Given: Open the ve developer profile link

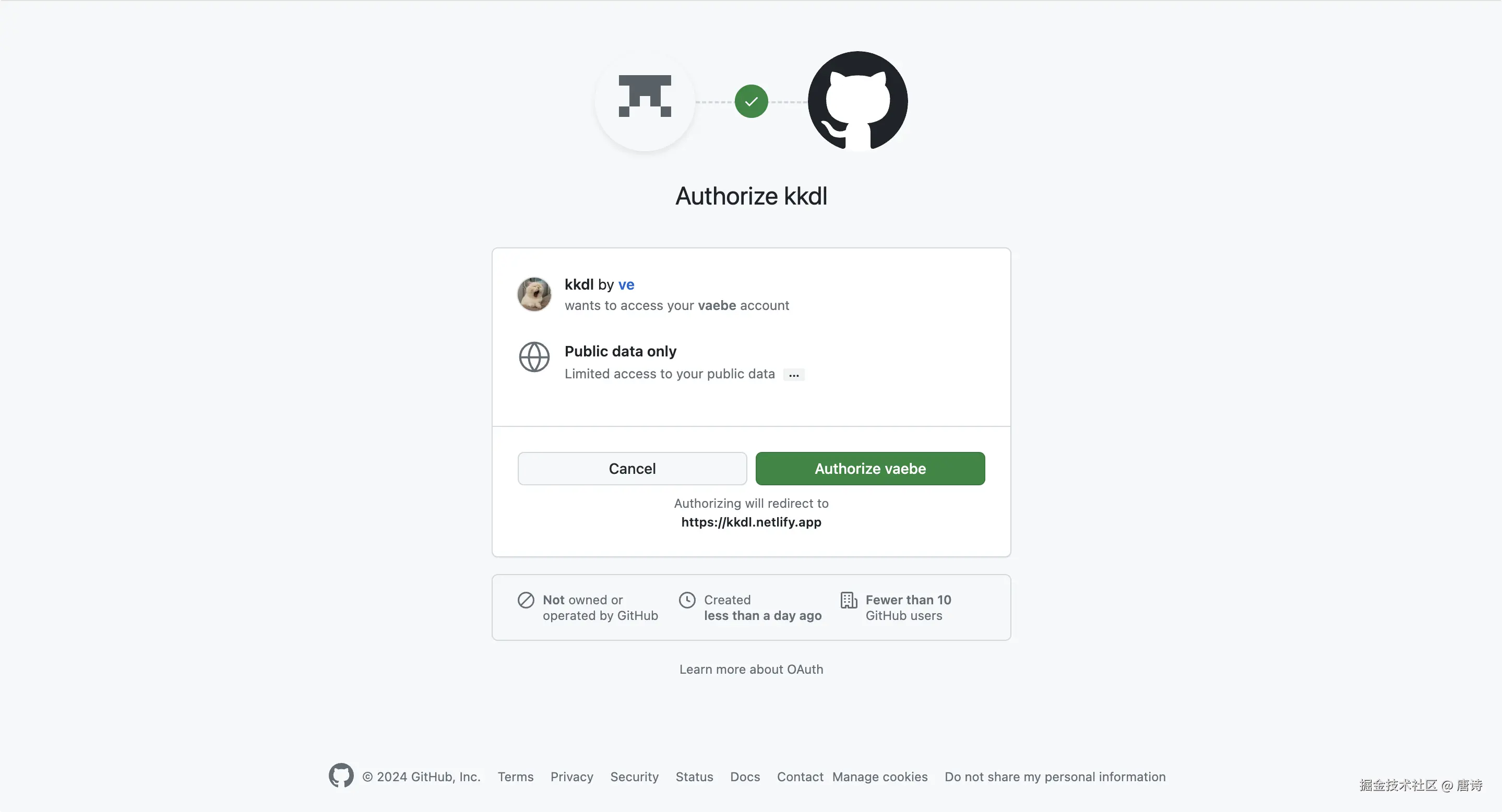Looking at the screenshot, I should tap(626, 284).
